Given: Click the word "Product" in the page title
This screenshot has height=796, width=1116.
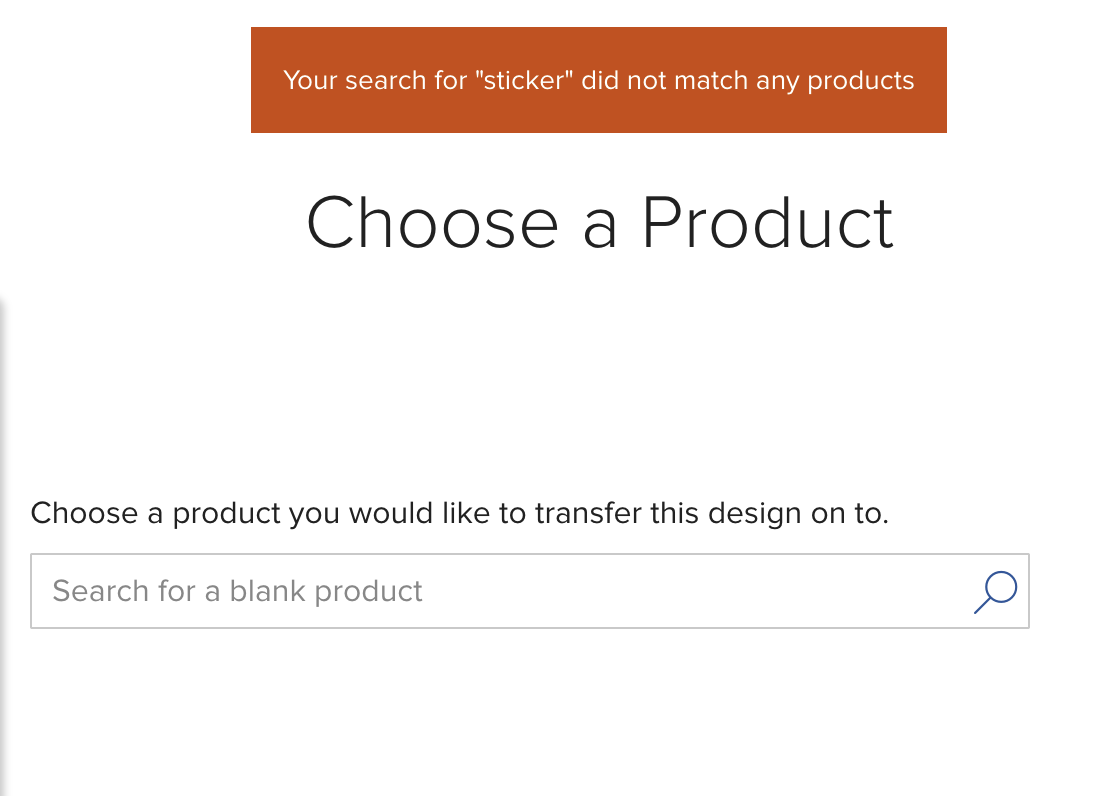Looking at the screenshot, I should [767, 223].
